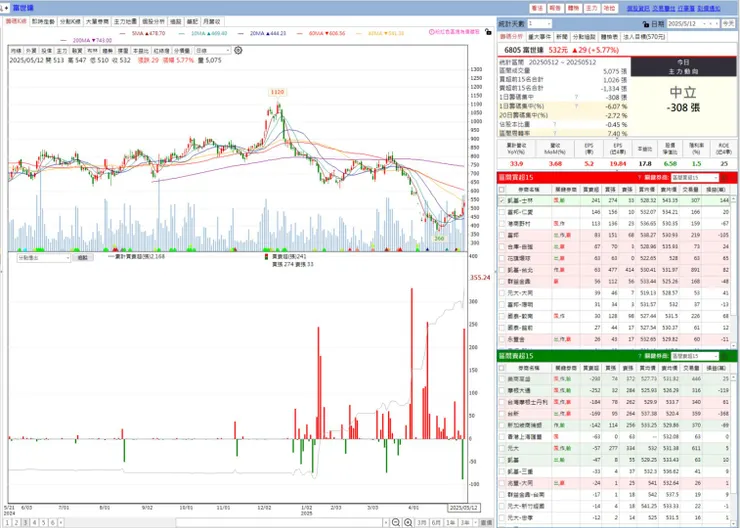Open the 新聞 tab in right panel
The height and width of the screenshot is (528, 740).
(562, 37)
